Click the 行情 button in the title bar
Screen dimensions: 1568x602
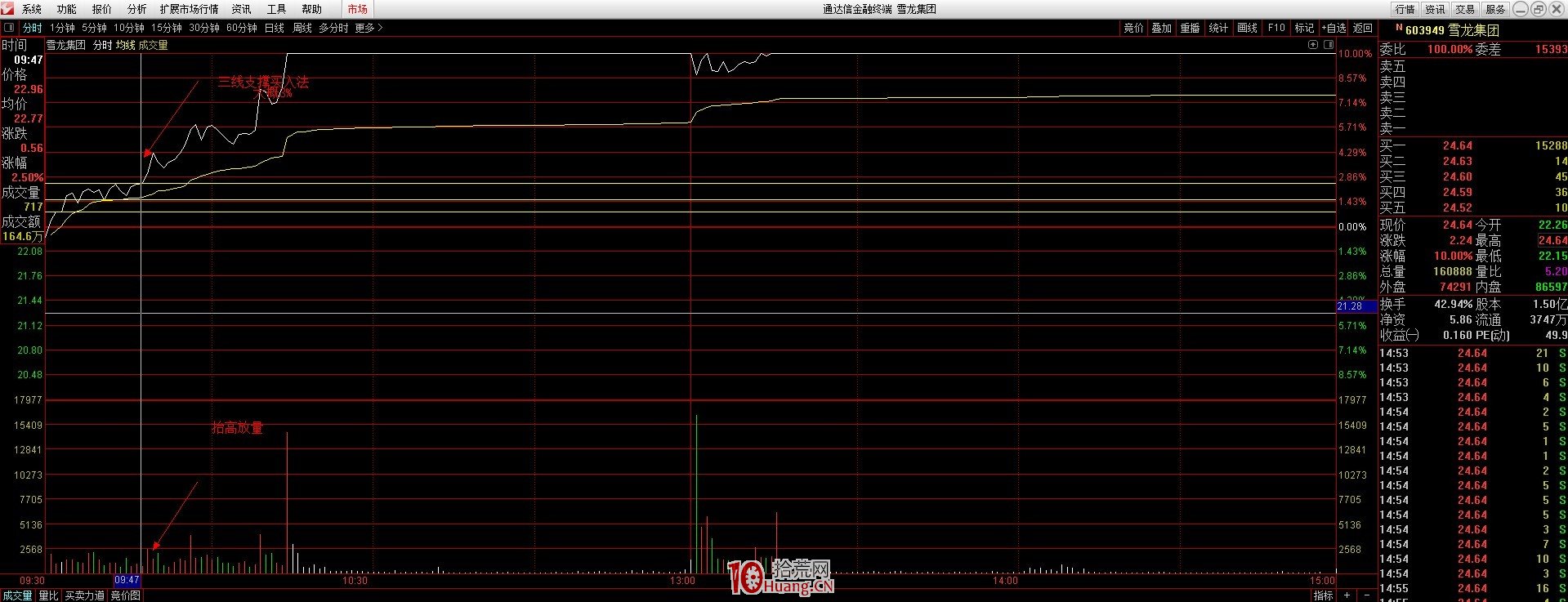pyautogui.click(x=1405, y=9)
